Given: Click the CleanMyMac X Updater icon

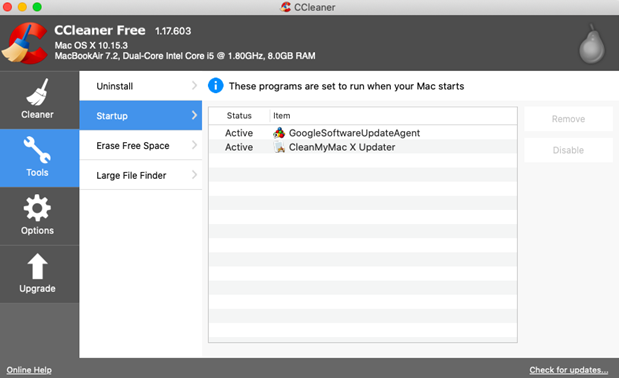Looking at the screenshot, I should click(279, 147).
